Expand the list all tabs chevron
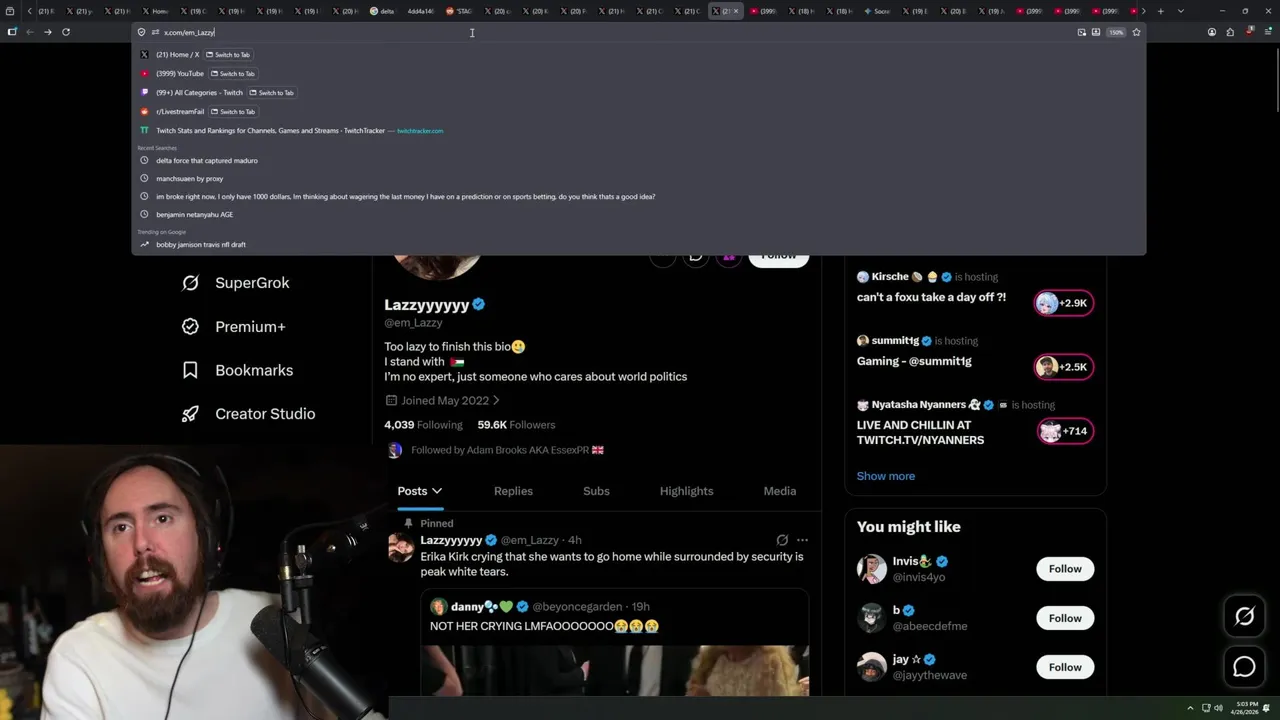Screen dimensions: 1280x720 click(x=1181, y=11)
